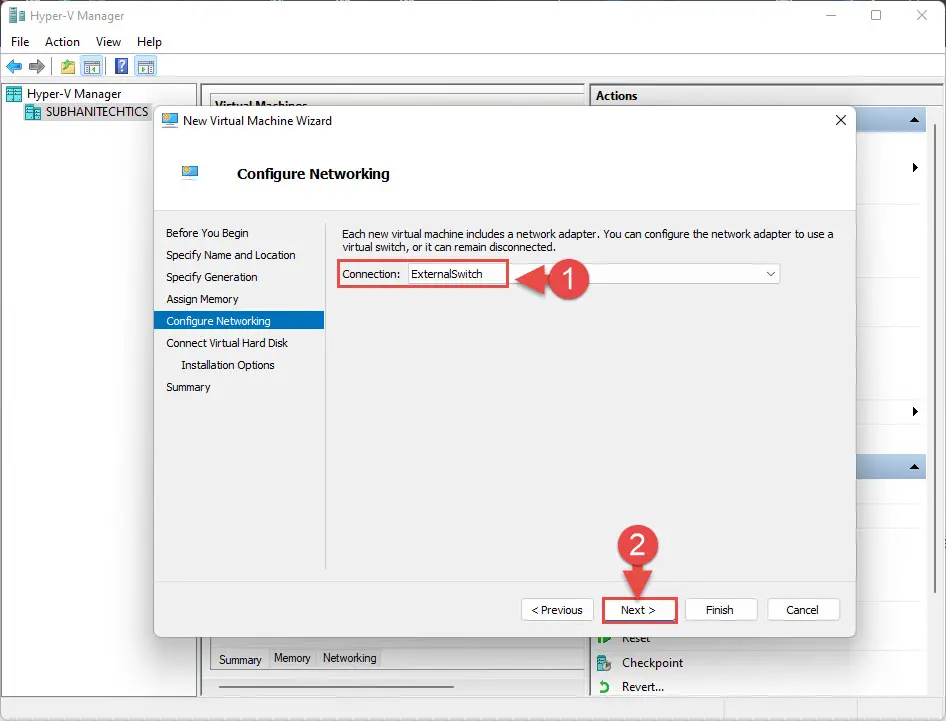This screenshot has height=721, width=946.
Task: Click the Actions pane header text
Action: 616,96
